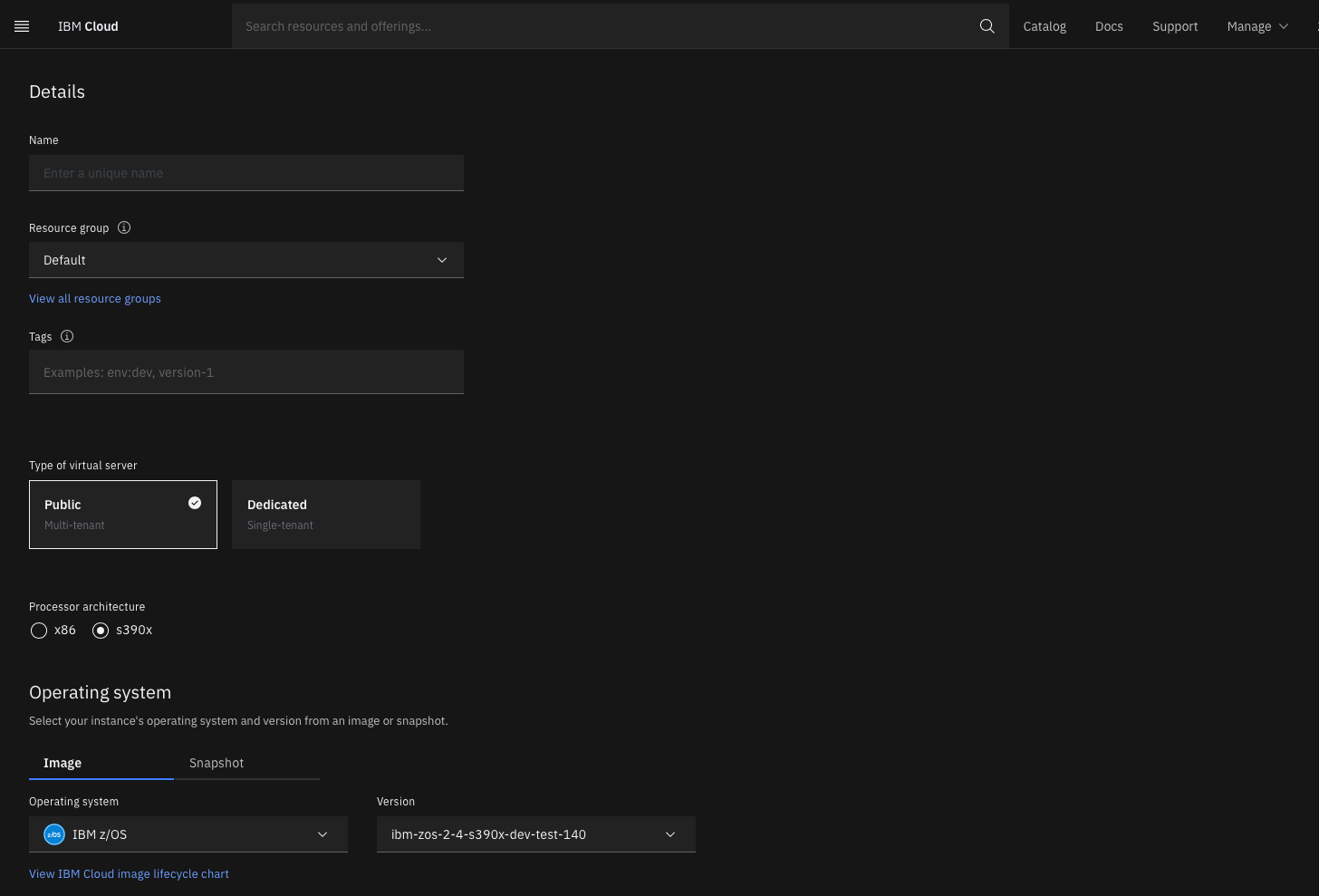This screenshot has width=1319, height=896.
Task: Click the checkmark on Public tile
Action: 195,503
